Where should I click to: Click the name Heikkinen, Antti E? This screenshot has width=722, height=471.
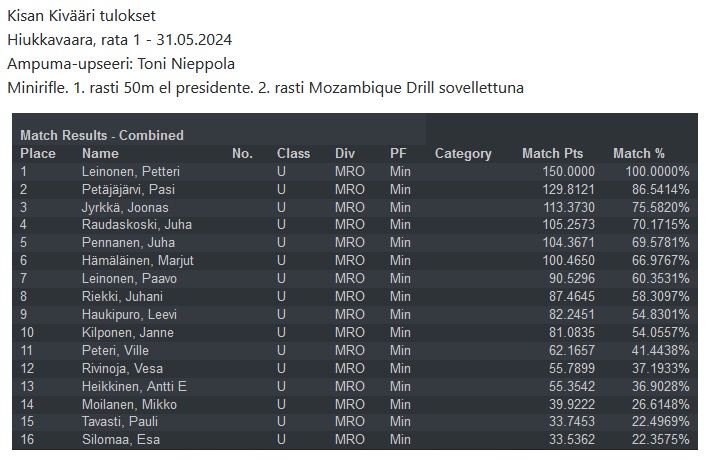pyautogui.click(x=134, y=386)
